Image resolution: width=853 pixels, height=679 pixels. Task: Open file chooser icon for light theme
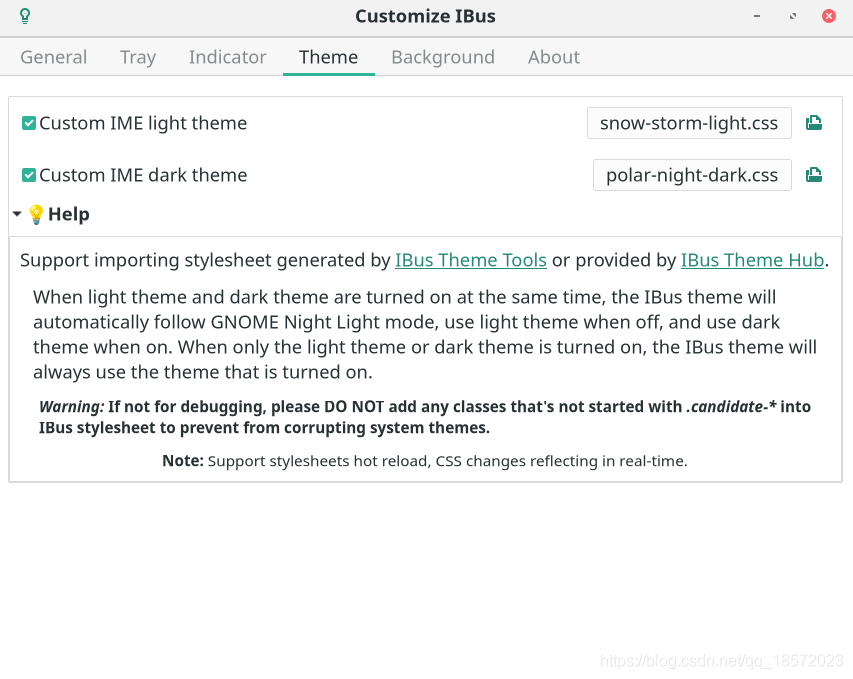[814, 123]
